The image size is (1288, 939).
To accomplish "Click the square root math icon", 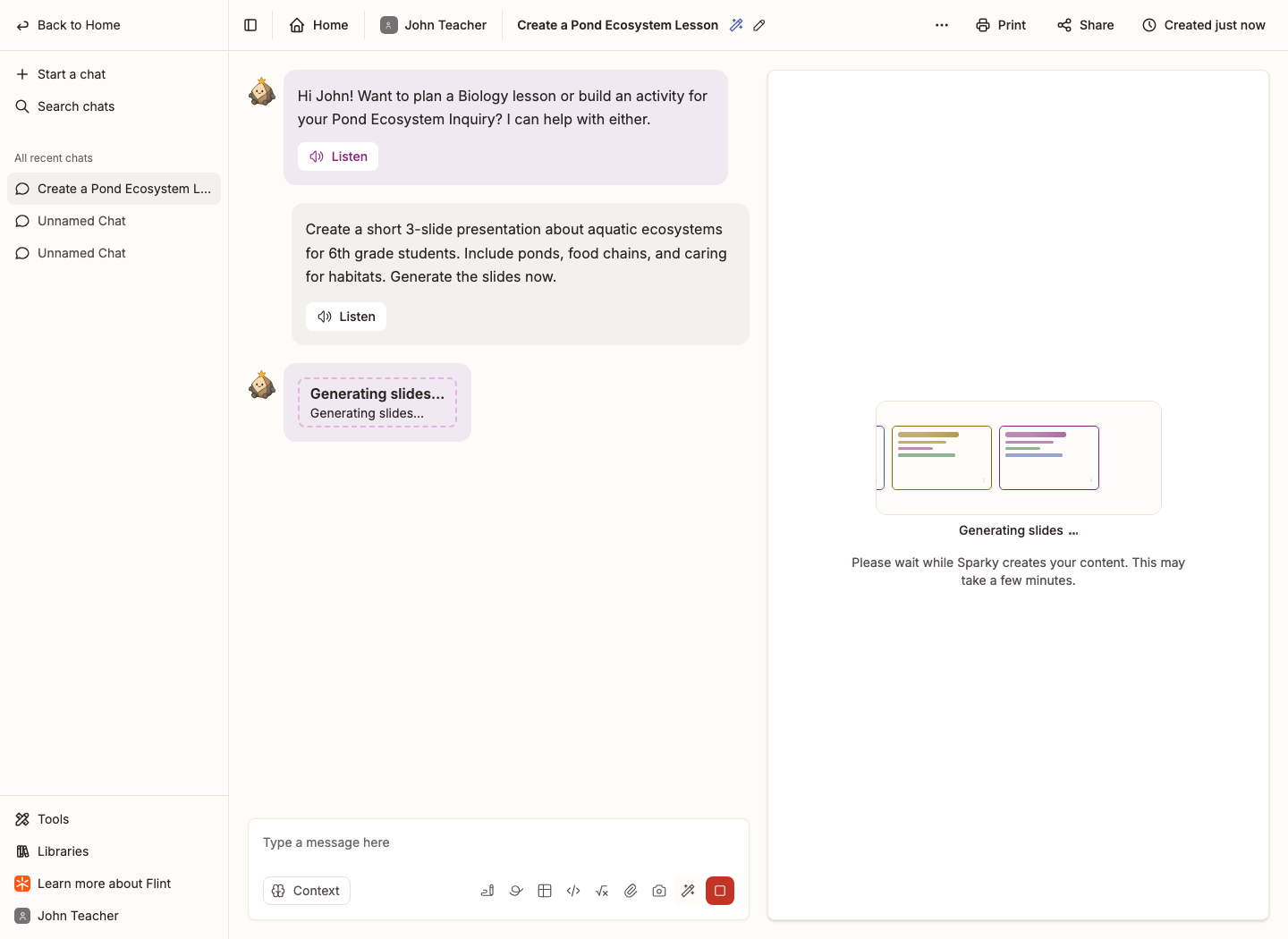I will [602, 891].
